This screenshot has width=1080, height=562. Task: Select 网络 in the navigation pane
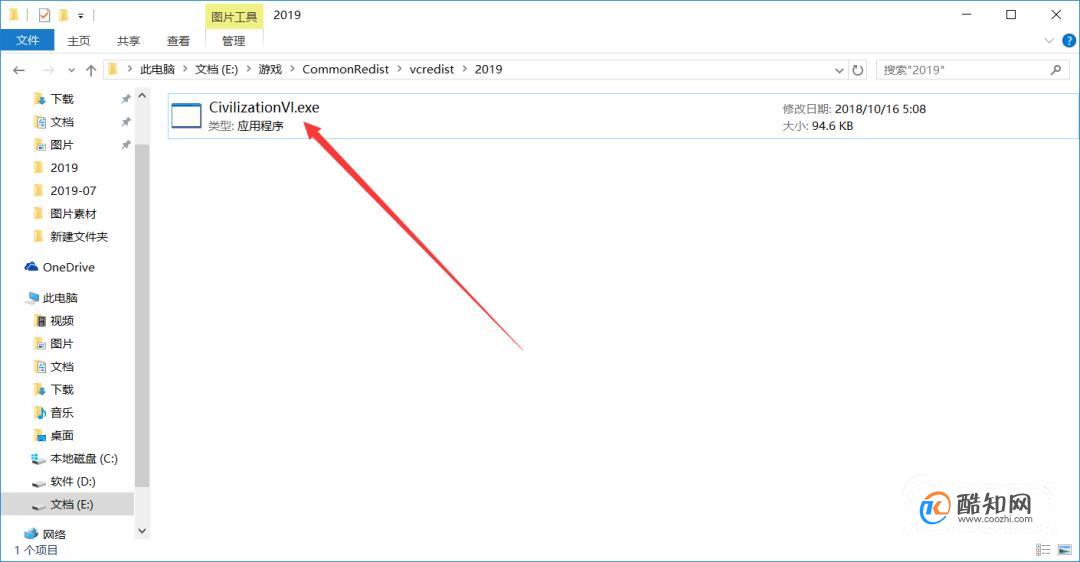pyautogui.click(x=54, y=534)
